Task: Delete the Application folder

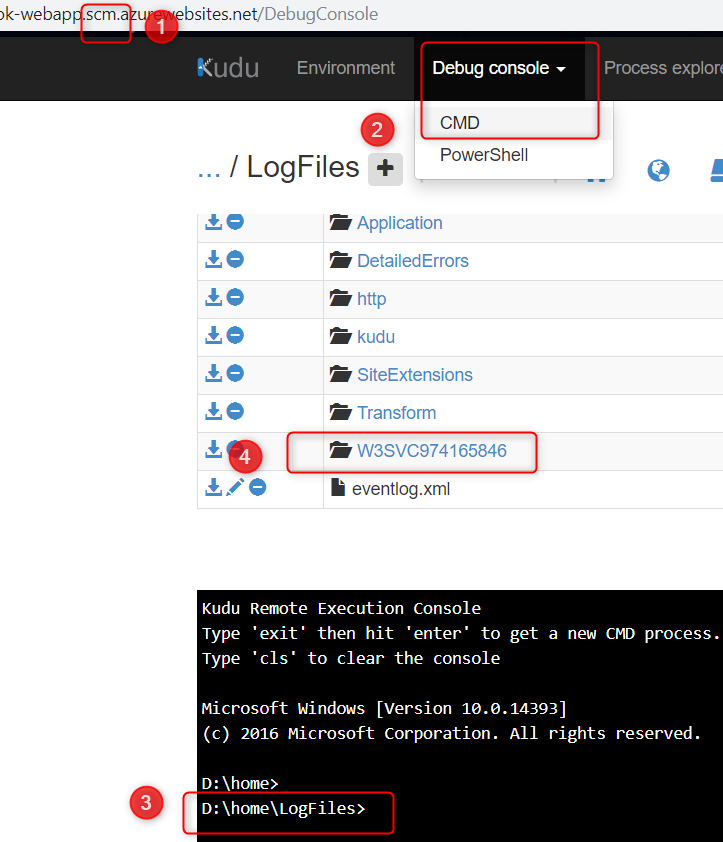Action: pyautogui.click(x=235, y=221)
